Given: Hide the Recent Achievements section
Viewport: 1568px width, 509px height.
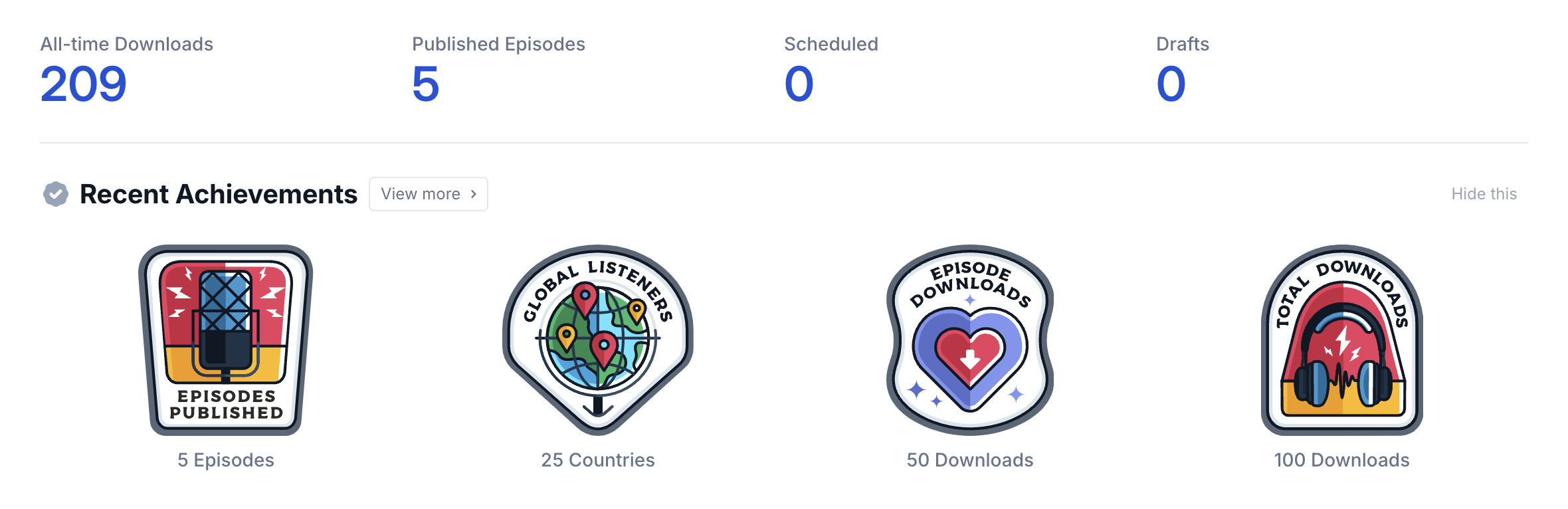Looking at the screenshot, I should pos(1484,194).
